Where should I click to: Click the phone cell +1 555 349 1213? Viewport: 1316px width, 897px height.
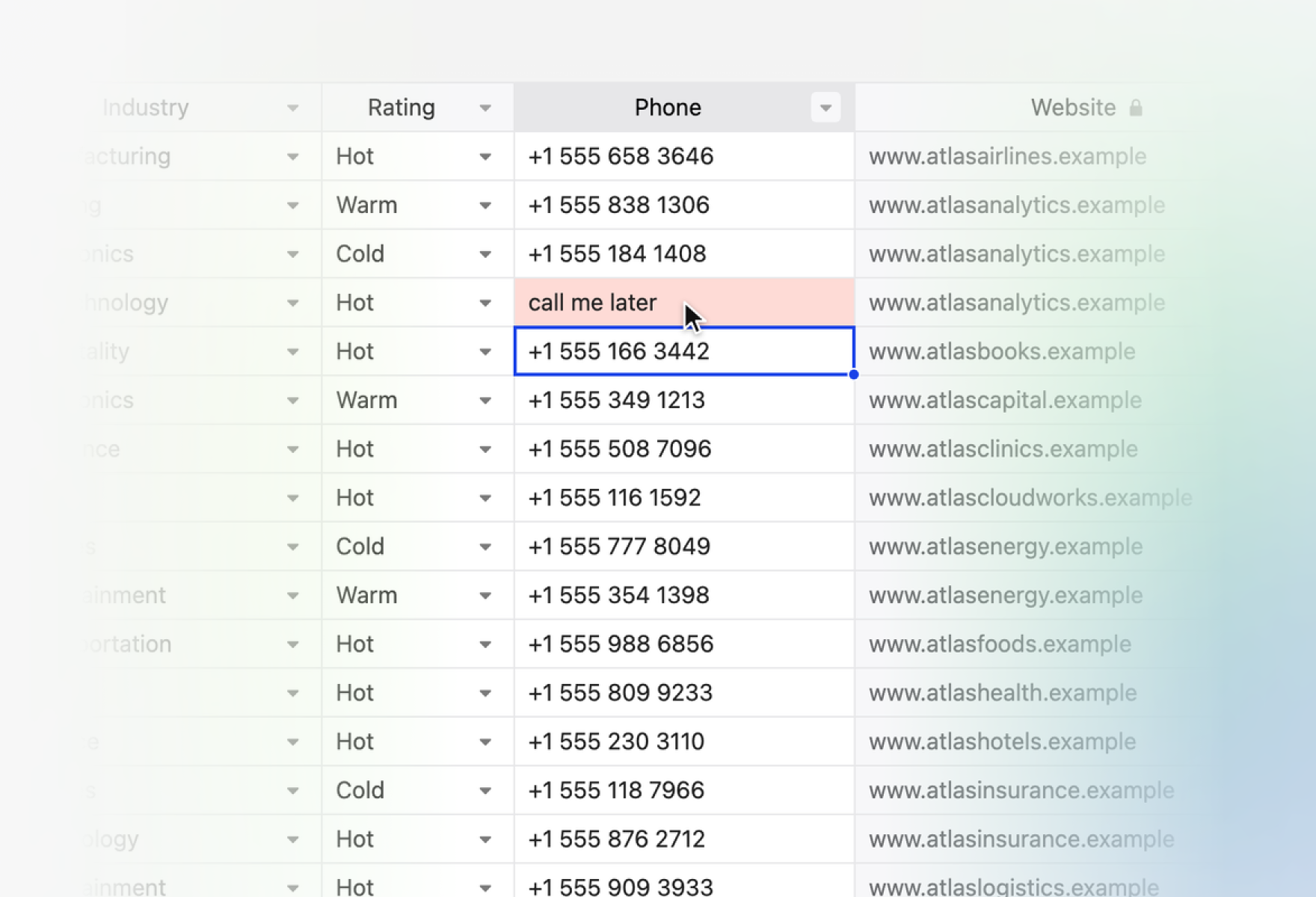684,400
